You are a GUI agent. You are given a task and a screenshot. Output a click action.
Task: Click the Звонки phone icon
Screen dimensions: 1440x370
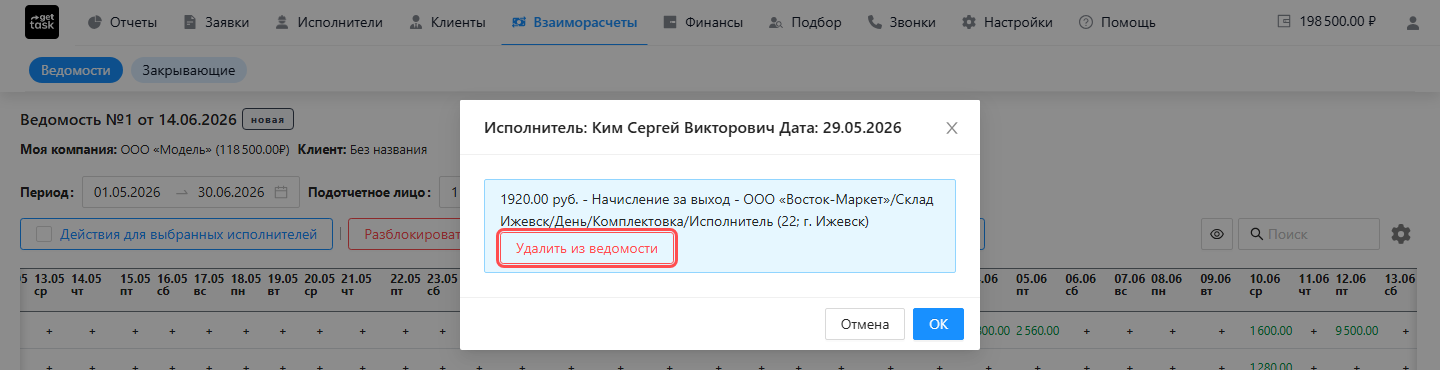[874, 22]
